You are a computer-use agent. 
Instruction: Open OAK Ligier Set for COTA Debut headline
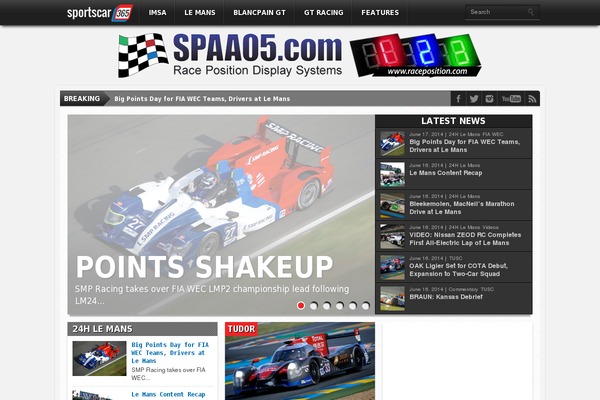[458, 270]
